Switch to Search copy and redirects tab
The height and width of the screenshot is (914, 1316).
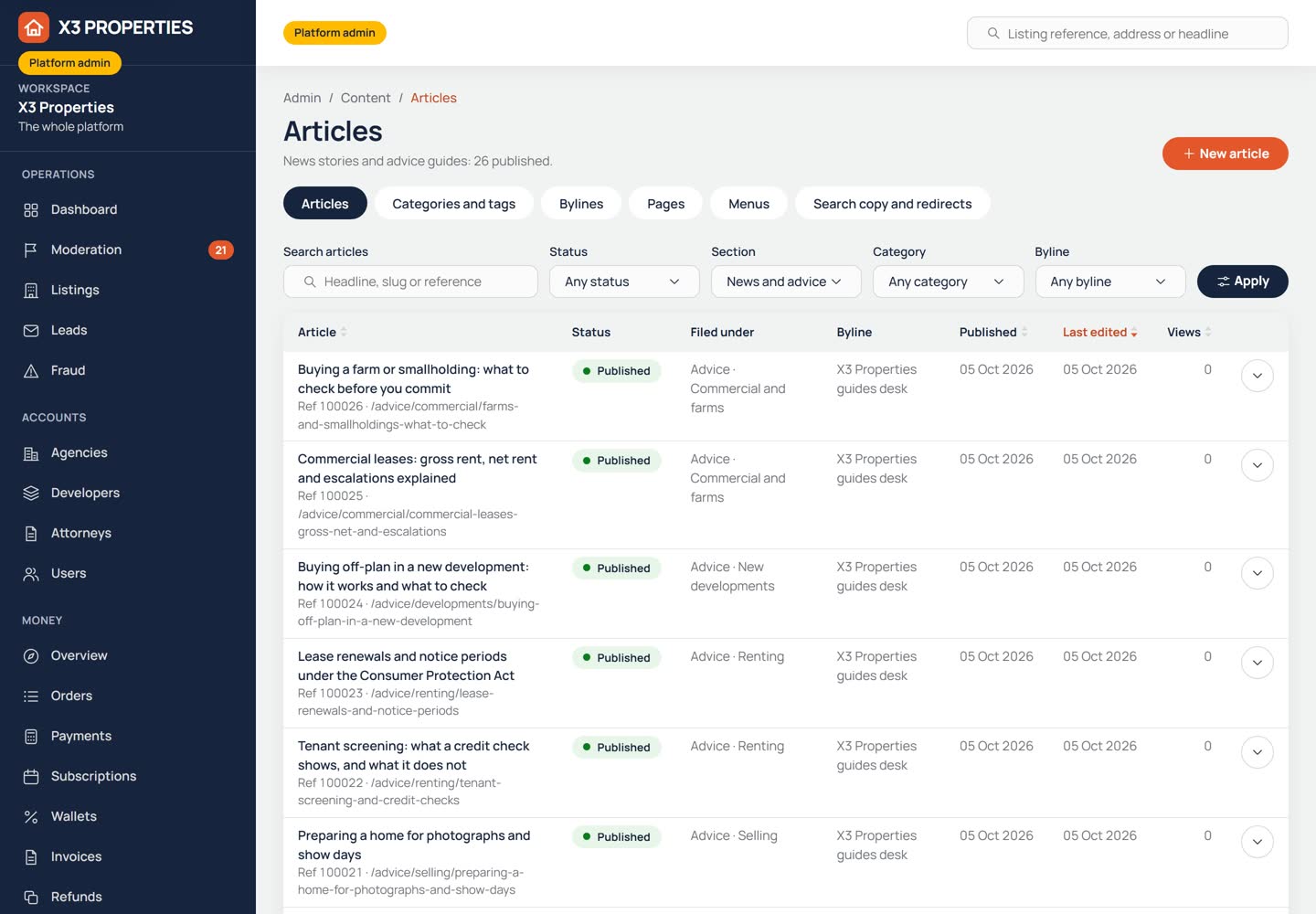click(x=893, y=204)
